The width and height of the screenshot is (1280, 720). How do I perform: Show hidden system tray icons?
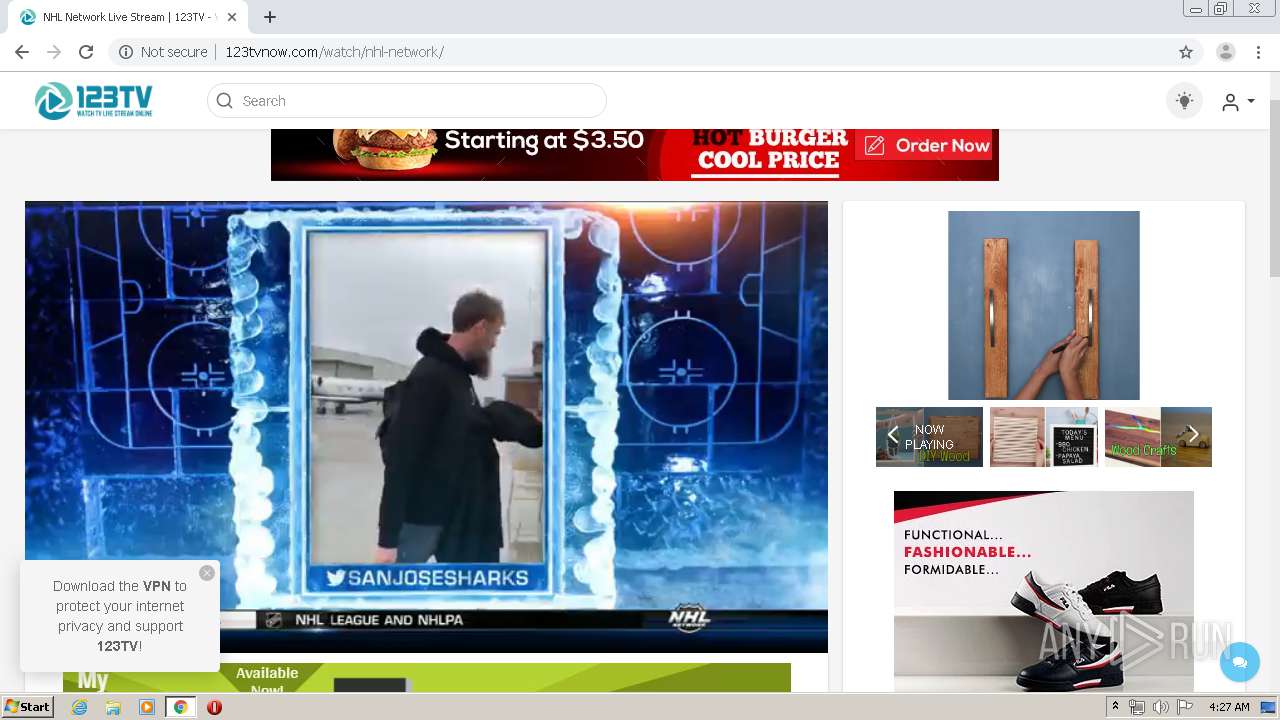(x=1115, y=707)
